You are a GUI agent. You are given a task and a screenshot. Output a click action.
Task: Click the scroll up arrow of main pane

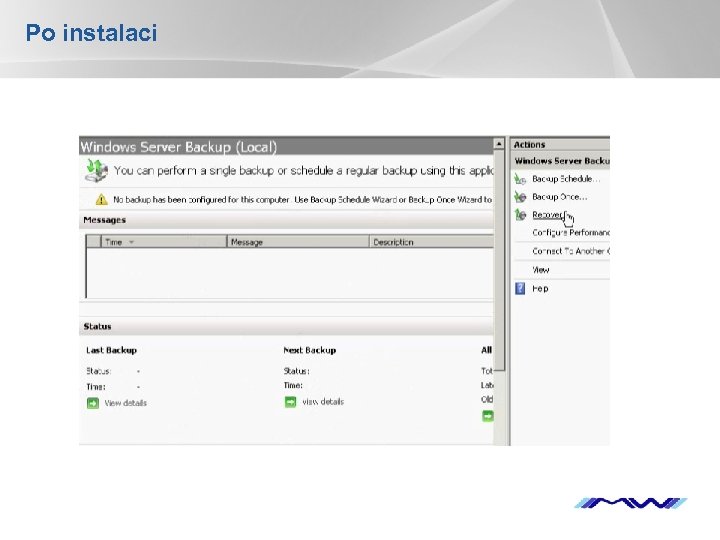[x=499, y=144]
